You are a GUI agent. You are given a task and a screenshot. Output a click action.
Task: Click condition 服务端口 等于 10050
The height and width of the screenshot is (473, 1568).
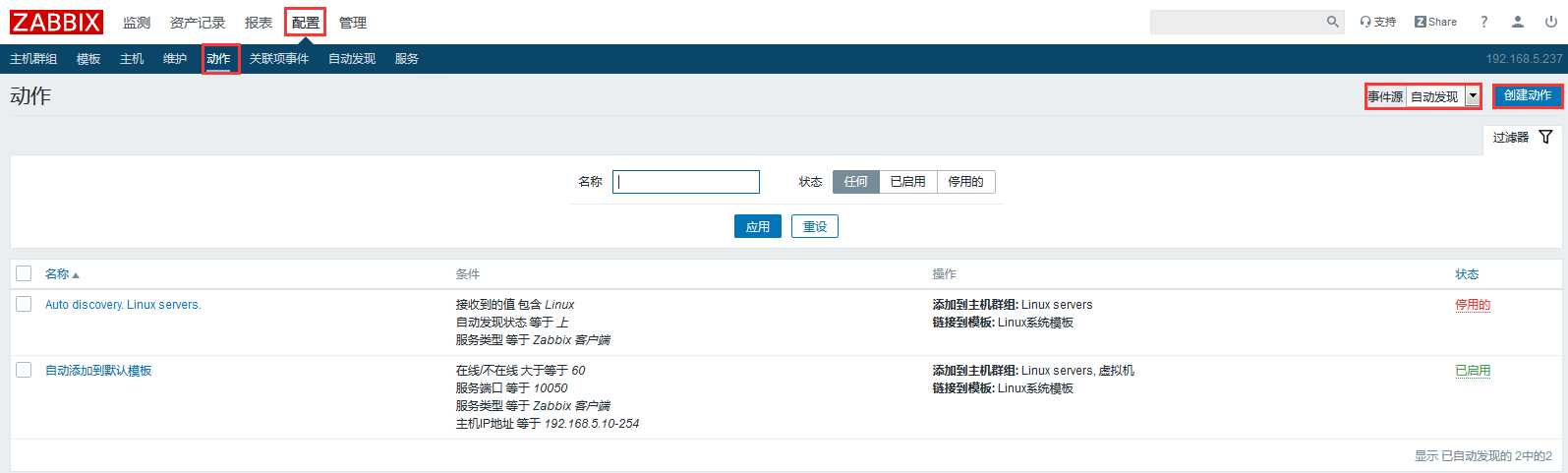click(512, 388)
